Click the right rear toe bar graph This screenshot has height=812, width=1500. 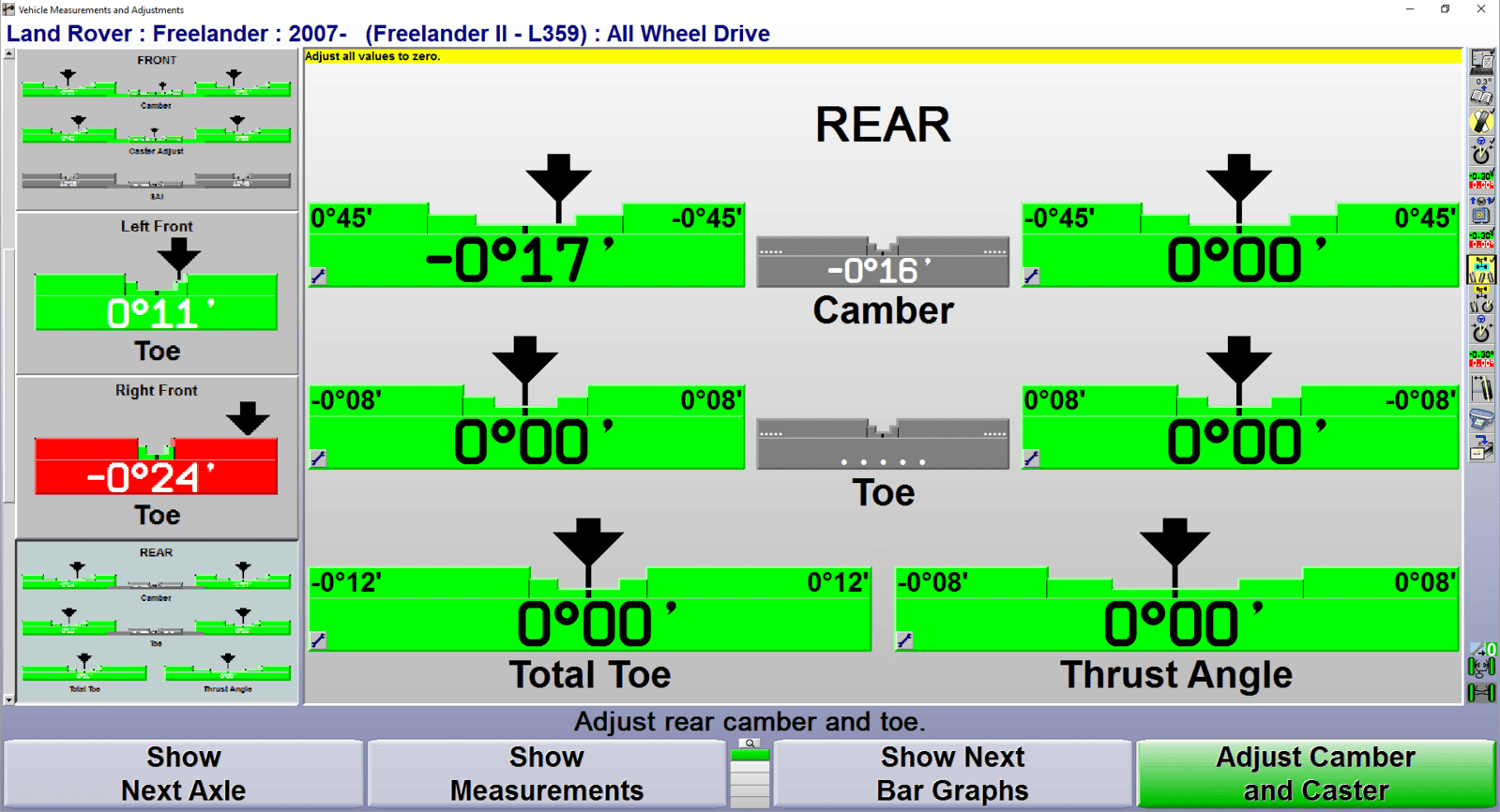[x=1240, y=427]
